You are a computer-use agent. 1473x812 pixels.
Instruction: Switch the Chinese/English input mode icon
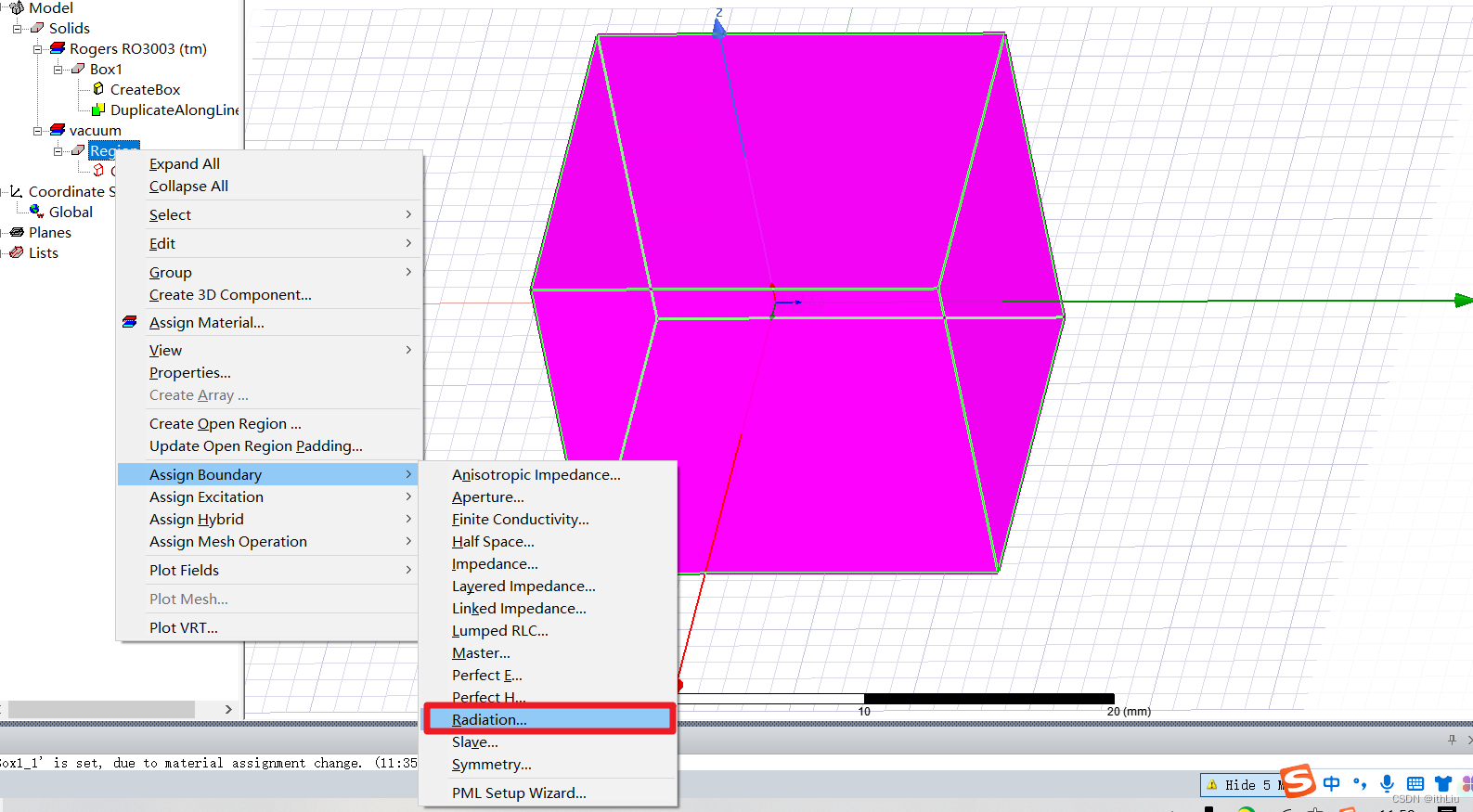pos(1332,783)
